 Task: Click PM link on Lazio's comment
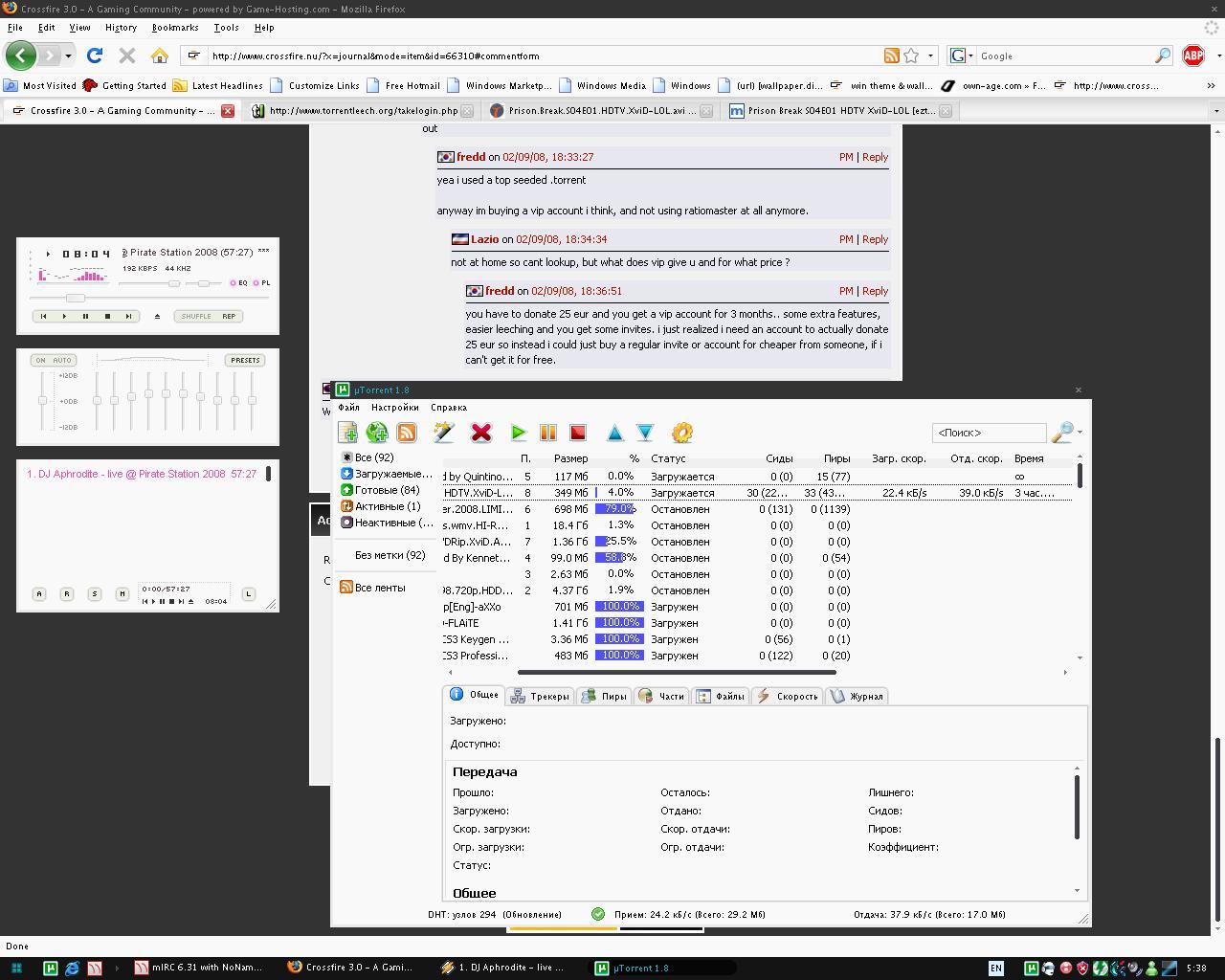(846, 239)
